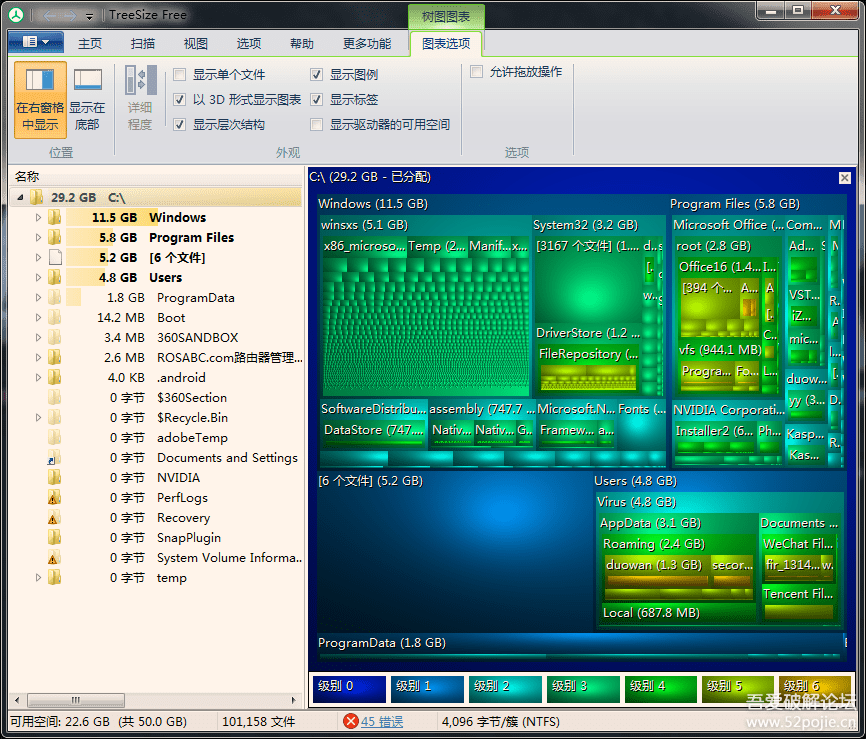Open the Quick Access Toolbar dropdown
The width and height of the screenshot is (866, 739).
coord(90,14)
